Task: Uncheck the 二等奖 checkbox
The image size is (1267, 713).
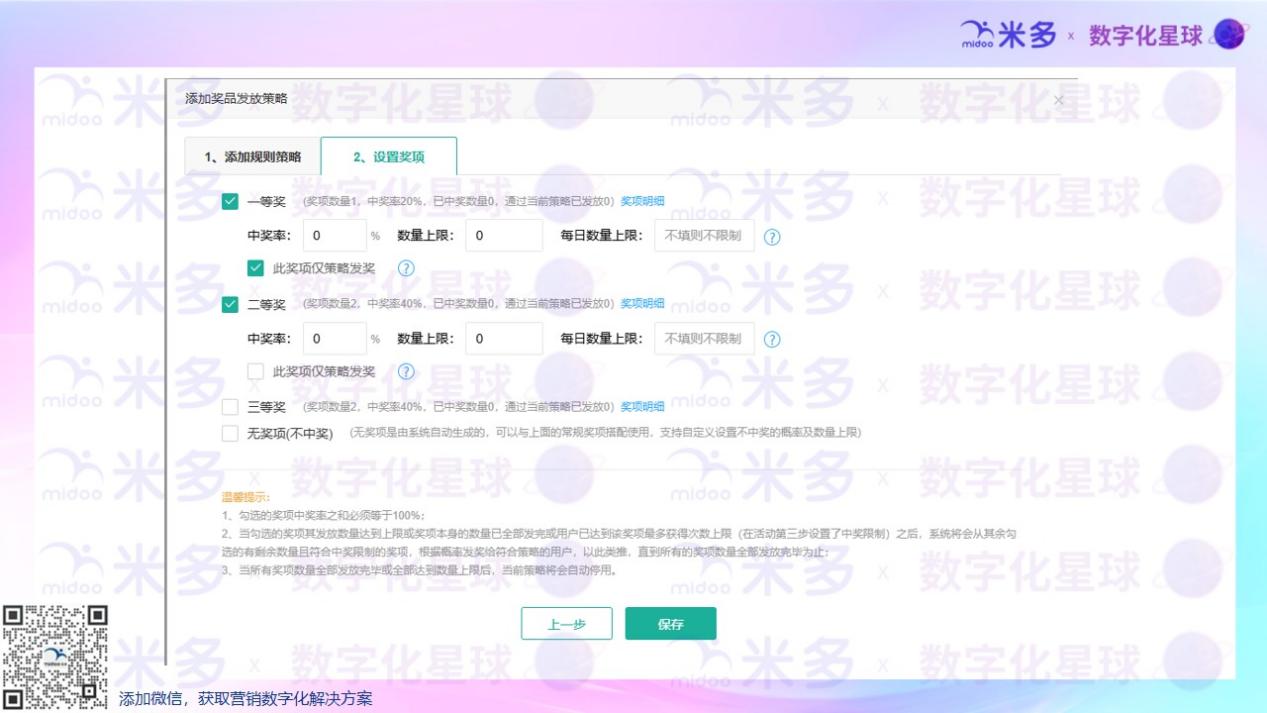Action: pos(230,304)
